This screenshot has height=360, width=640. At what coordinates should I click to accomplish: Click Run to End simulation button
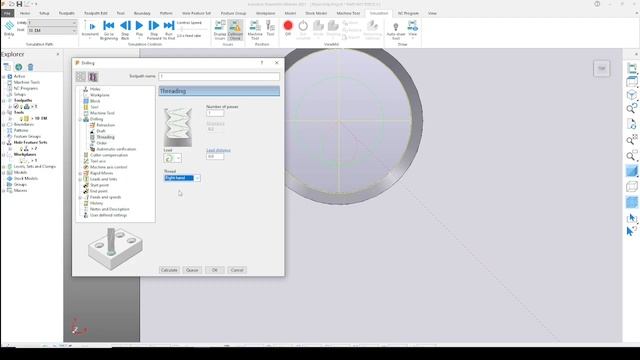click(x=169, y=30)
